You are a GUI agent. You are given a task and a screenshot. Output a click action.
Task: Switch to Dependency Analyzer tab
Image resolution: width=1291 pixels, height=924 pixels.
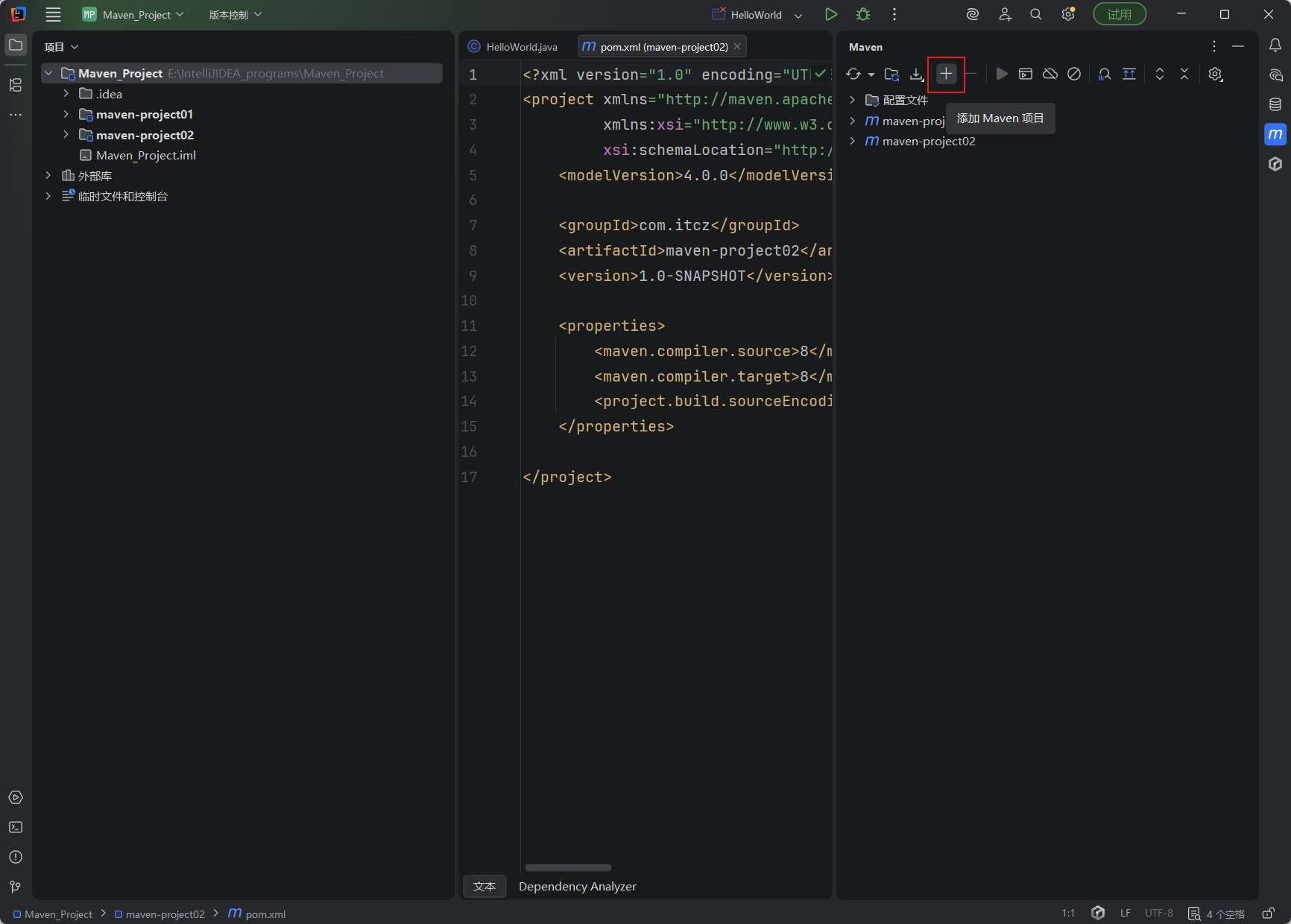578,886
